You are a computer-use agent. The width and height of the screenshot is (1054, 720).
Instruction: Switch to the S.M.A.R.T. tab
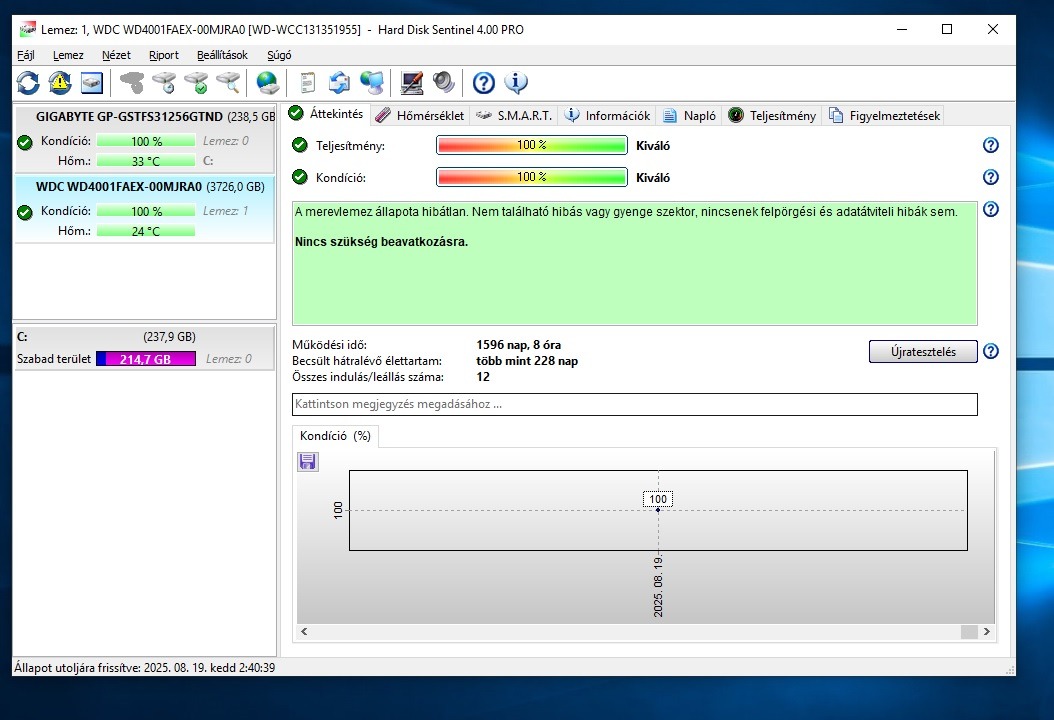[x=514, y=116]
